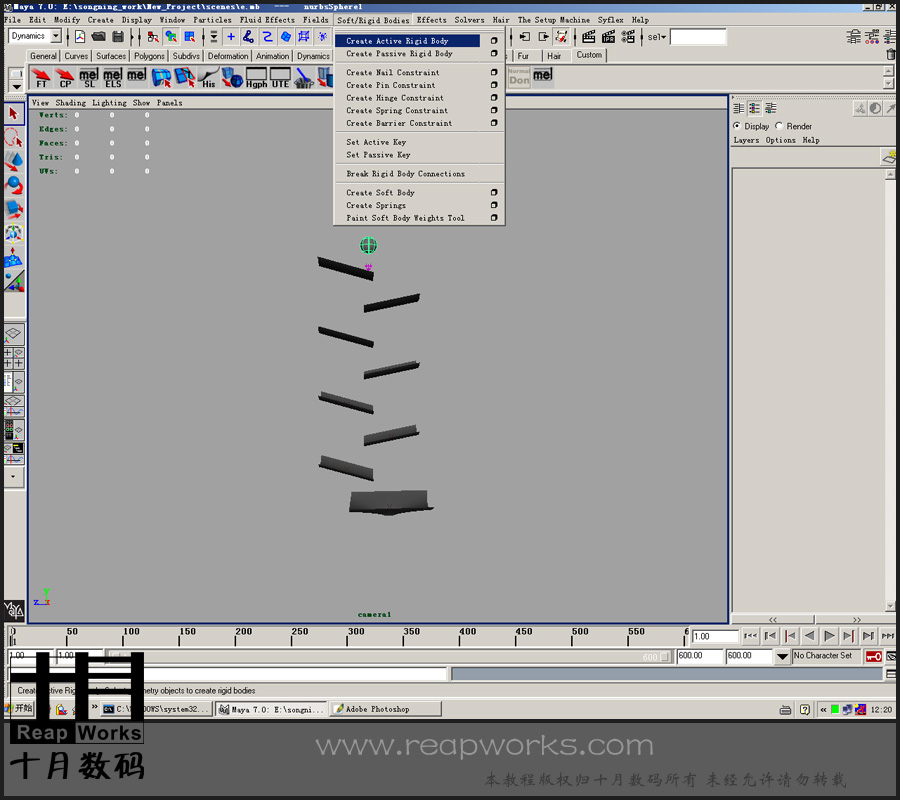Open Paint Soft Body Weights options box

(x=494, y=218)
